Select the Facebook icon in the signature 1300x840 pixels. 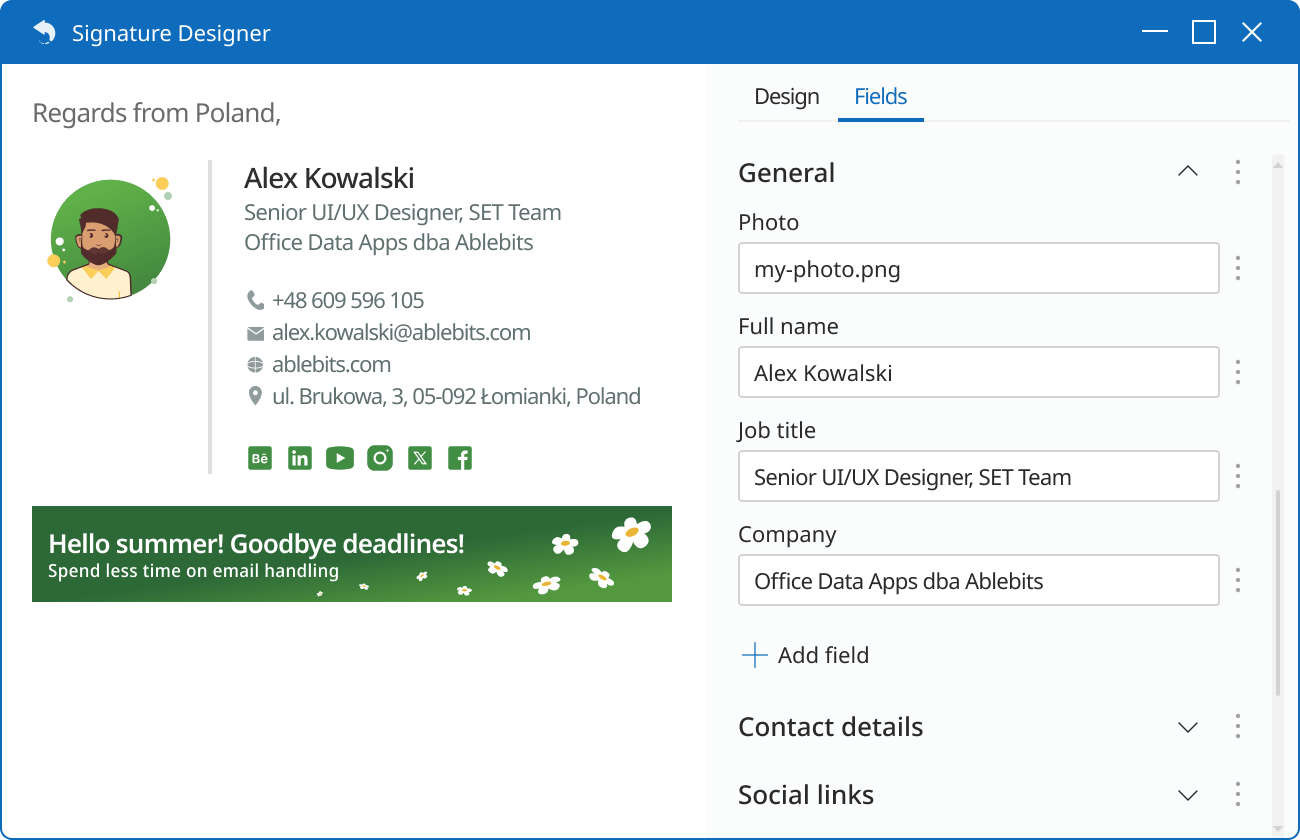459,457
